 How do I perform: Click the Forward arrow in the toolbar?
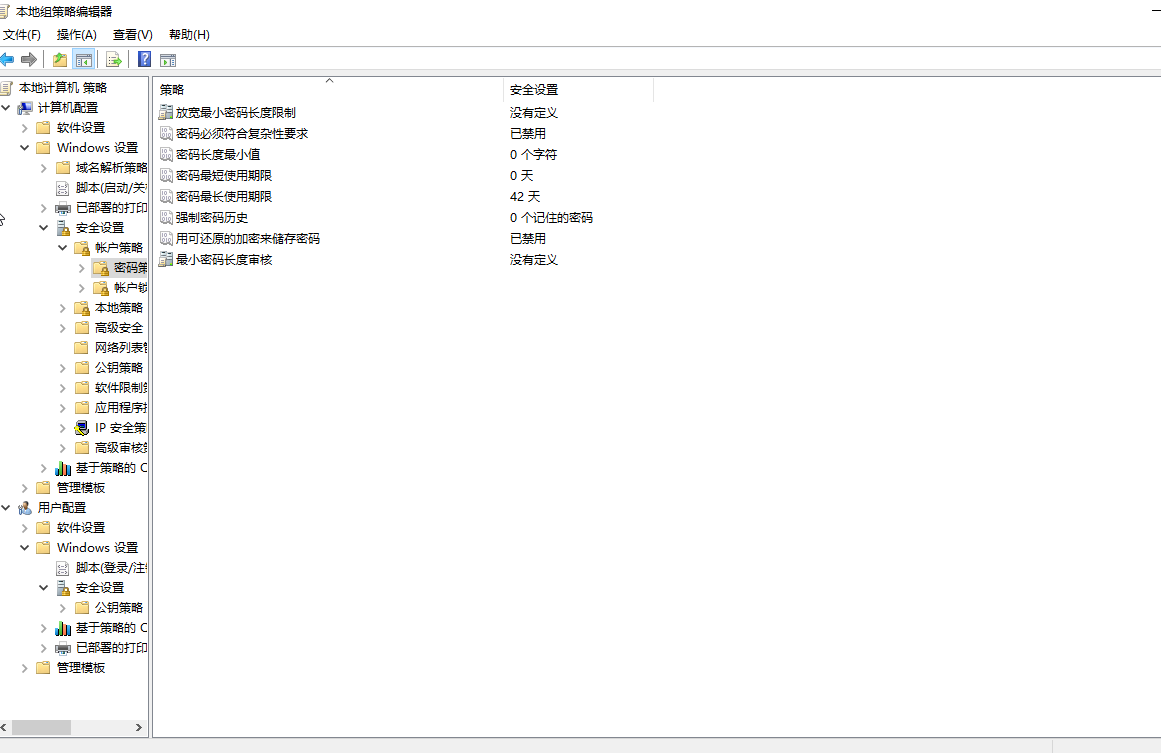[x=29, y=60]
